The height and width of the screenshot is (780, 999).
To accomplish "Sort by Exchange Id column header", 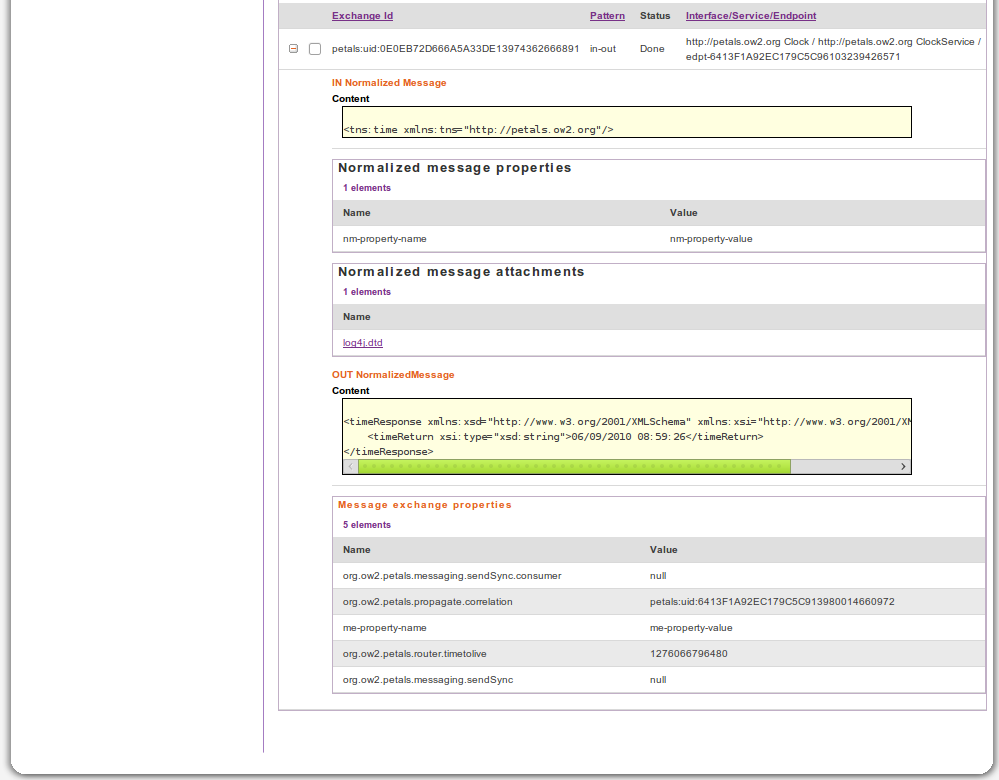I will click(362, 16).
